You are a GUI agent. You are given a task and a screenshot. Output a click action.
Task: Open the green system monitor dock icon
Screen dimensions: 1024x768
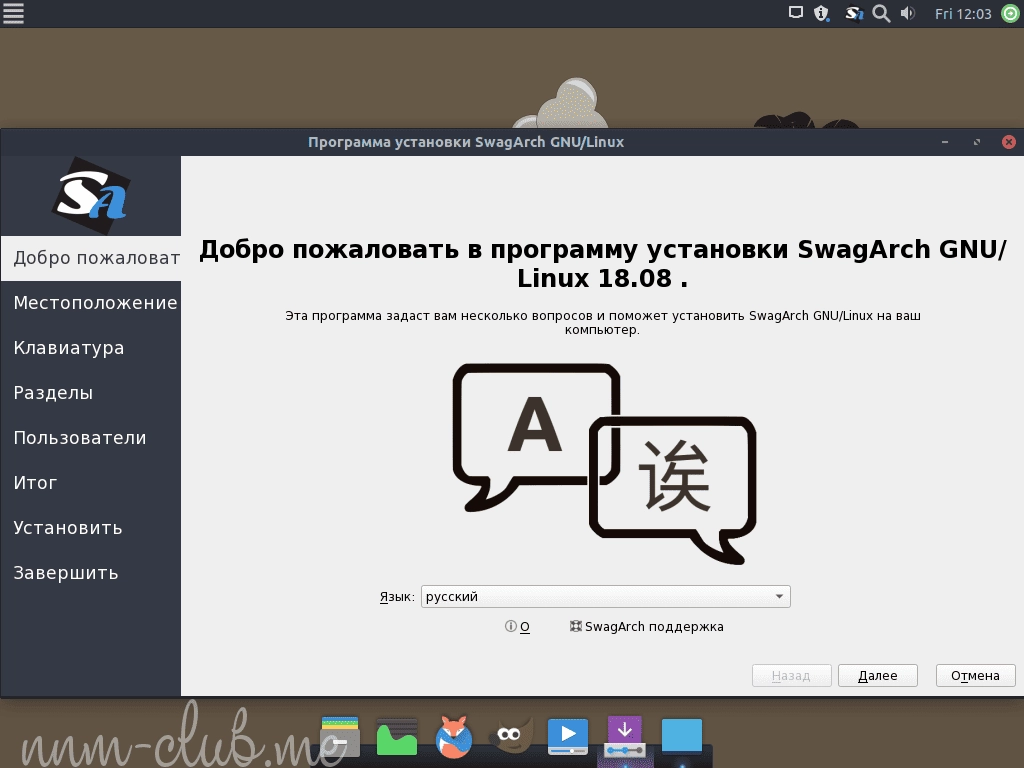point(396,737)
